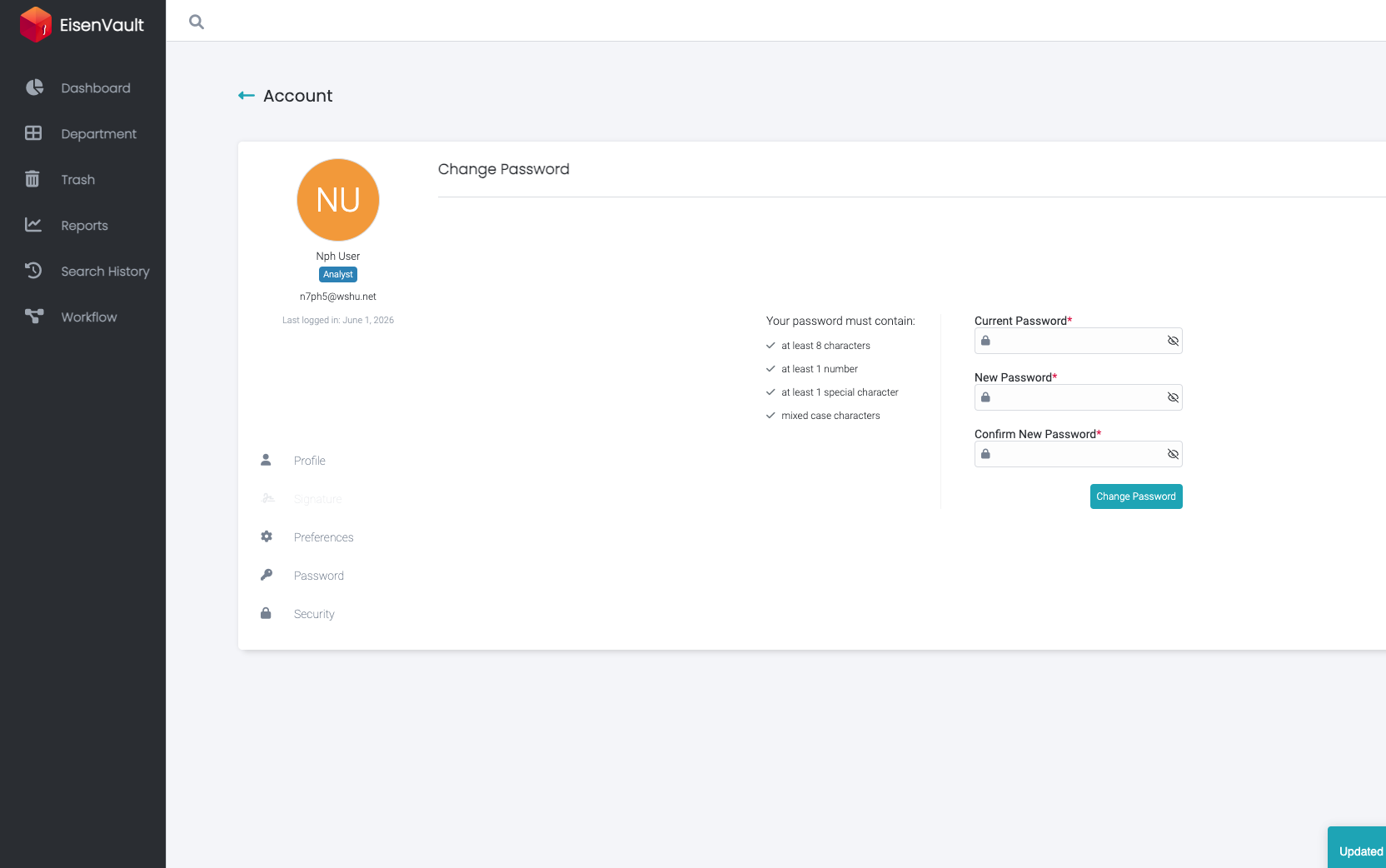Click the Dashboard pie chart icon

click(34, 87)
